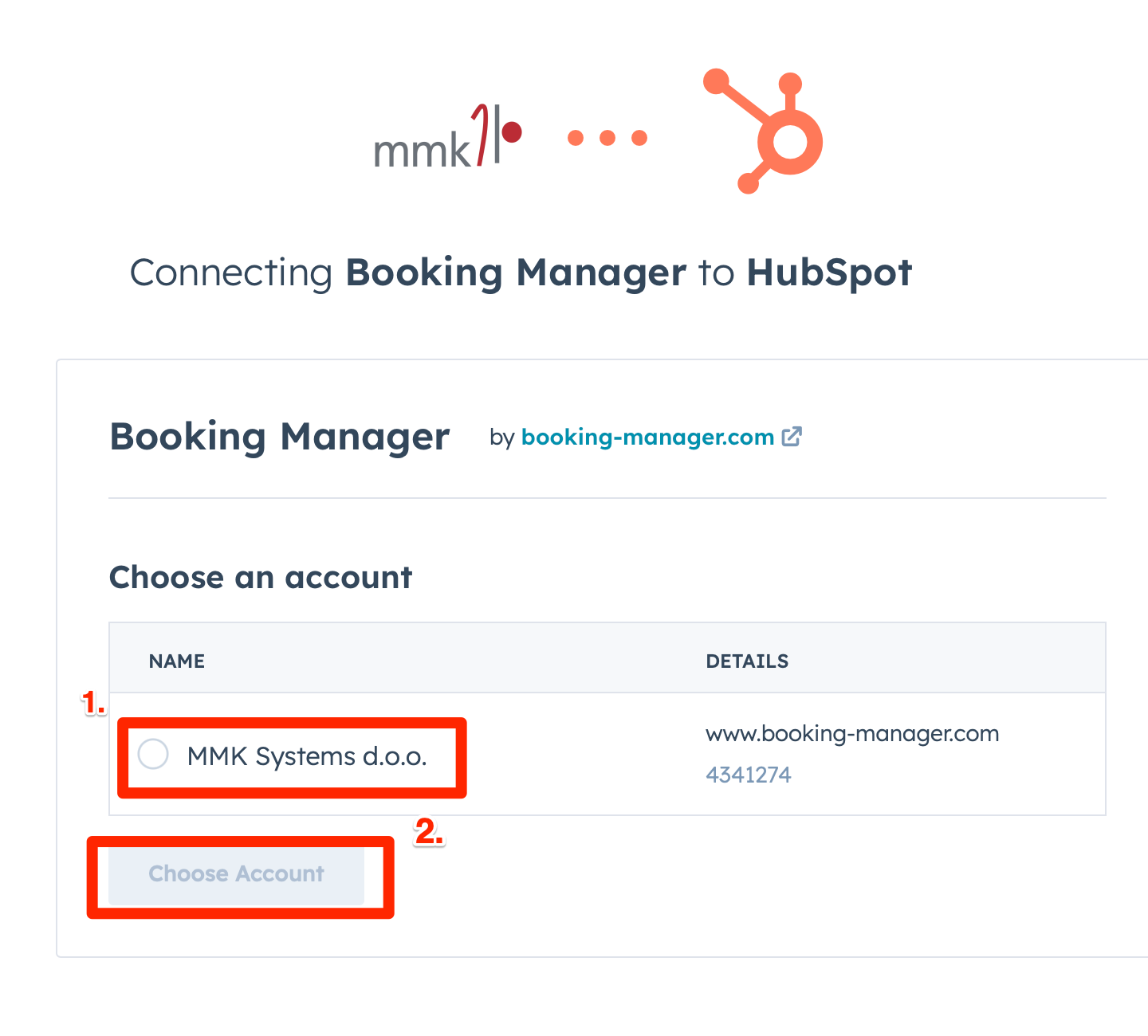Click the red annotation number 1 label

click(x=94, y=704)
